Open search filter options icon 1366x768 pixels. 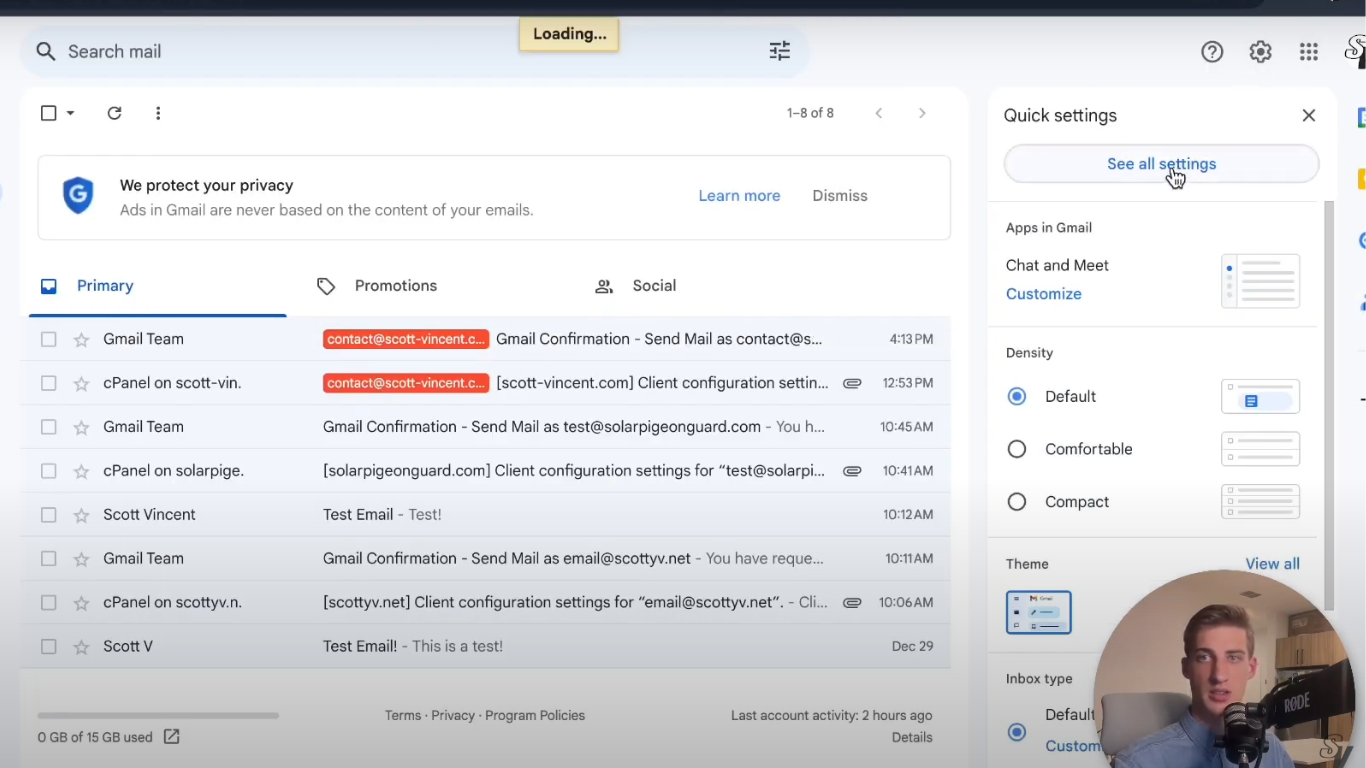point(780,51)
